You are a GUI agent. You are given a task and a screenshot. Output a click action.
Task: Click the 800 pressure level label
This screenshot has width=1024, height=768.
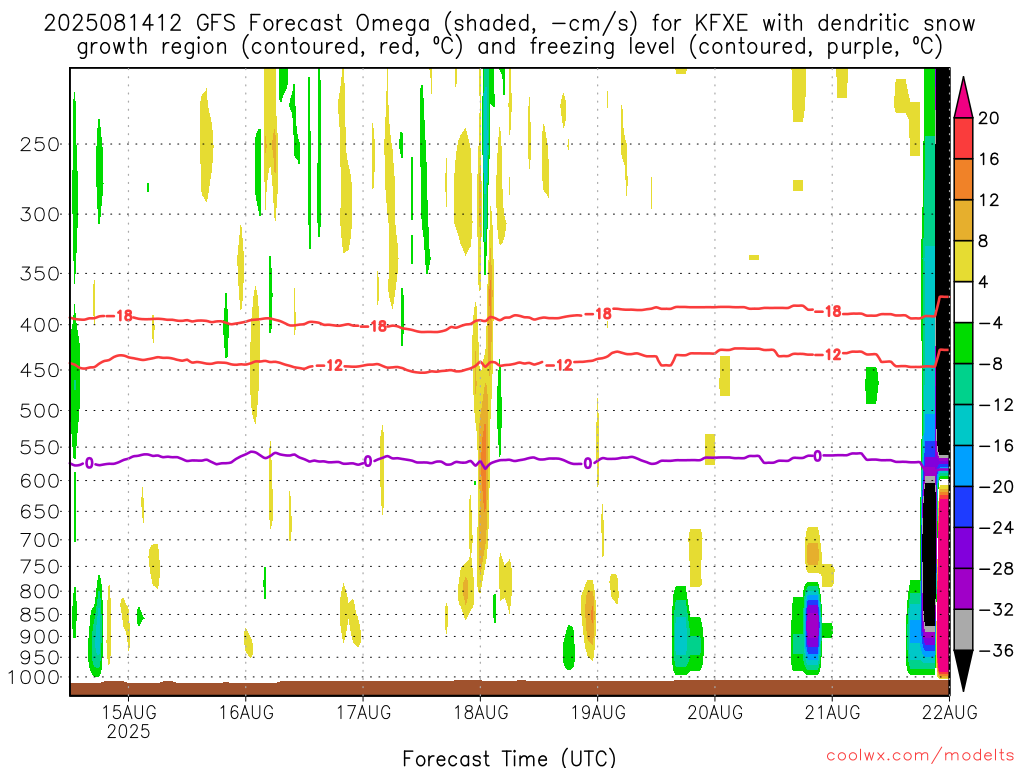click(40, 592)
